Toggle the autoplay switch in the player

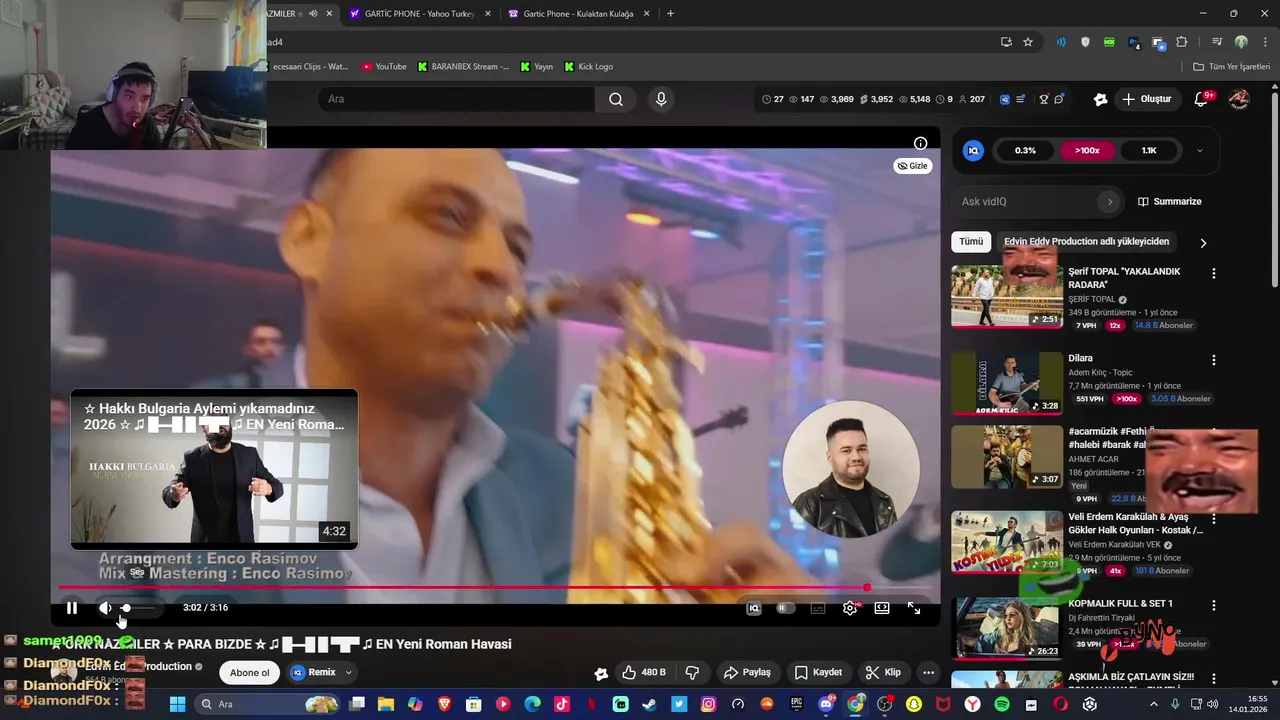(x=786, y=608)
